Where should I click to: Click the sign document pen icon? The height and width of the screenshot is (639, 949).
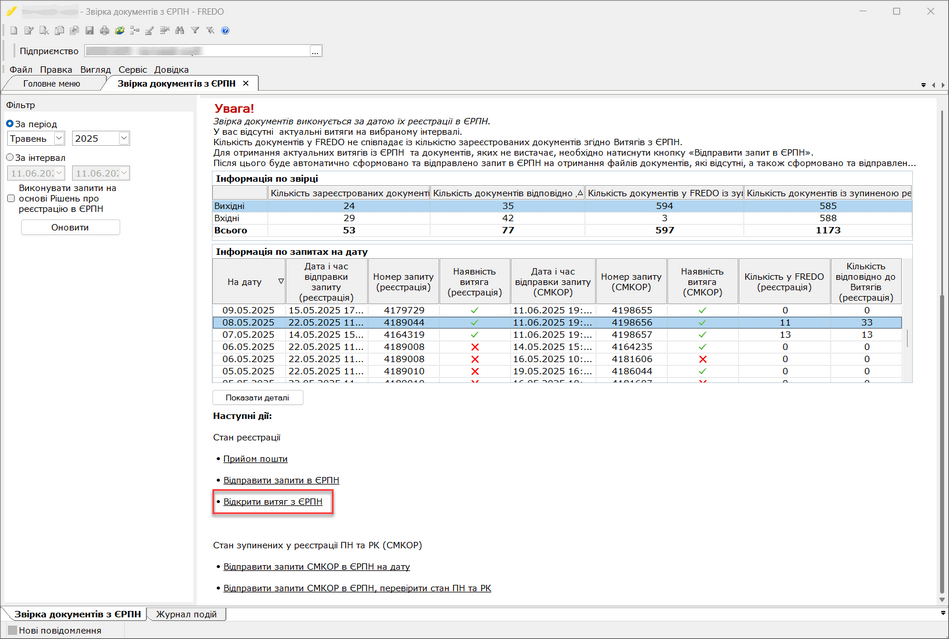pos(149,30)
